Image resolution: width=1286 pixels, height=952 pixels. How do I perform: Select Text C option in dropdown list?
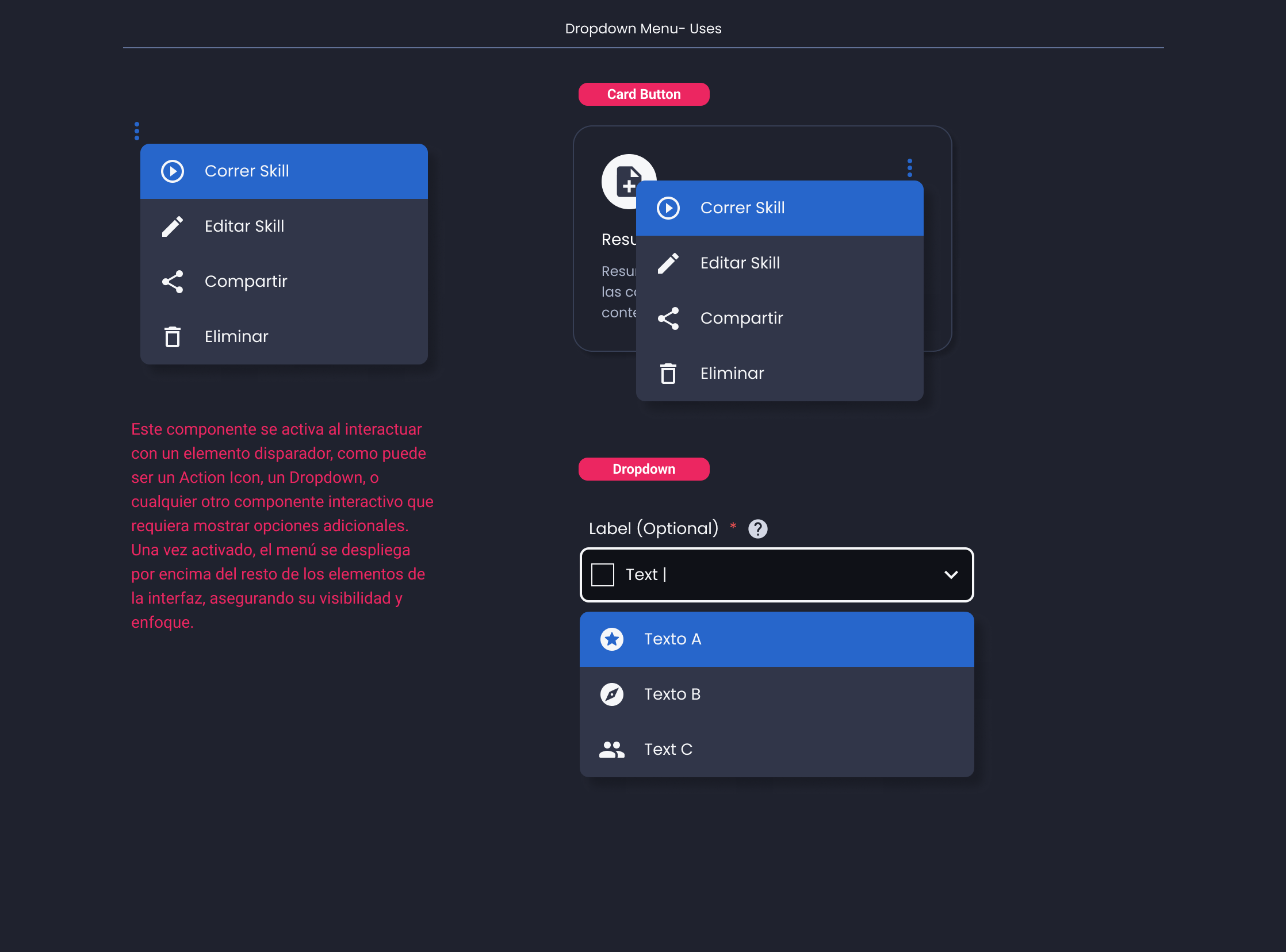(x=776, y=750)
